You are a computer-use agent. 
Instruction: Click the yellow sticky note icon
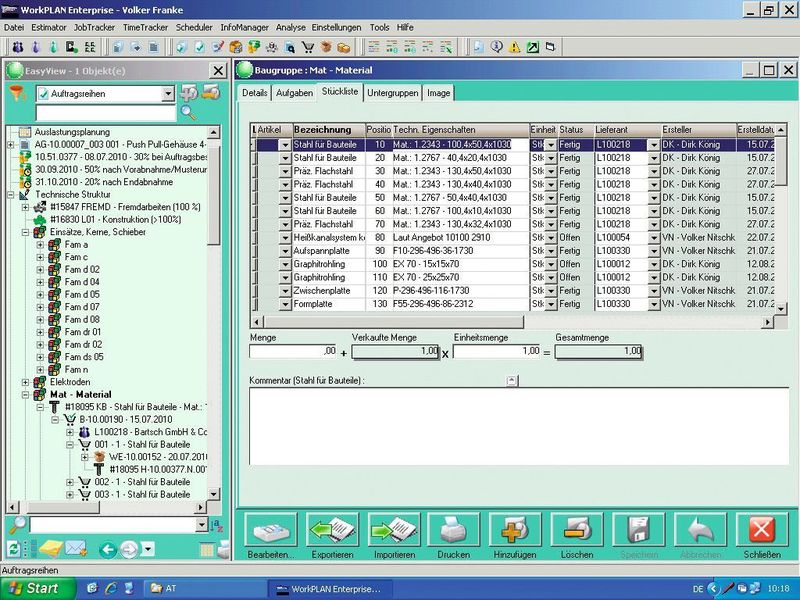tap(51, 549)
